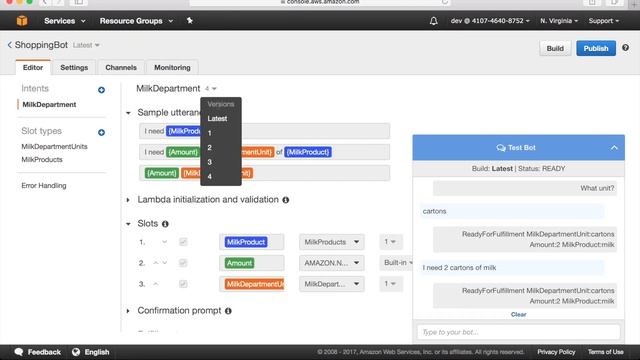The width and height of the screenshot is (640, 360).
Task: Open the MilkProducts slot type
Action: 42,160
